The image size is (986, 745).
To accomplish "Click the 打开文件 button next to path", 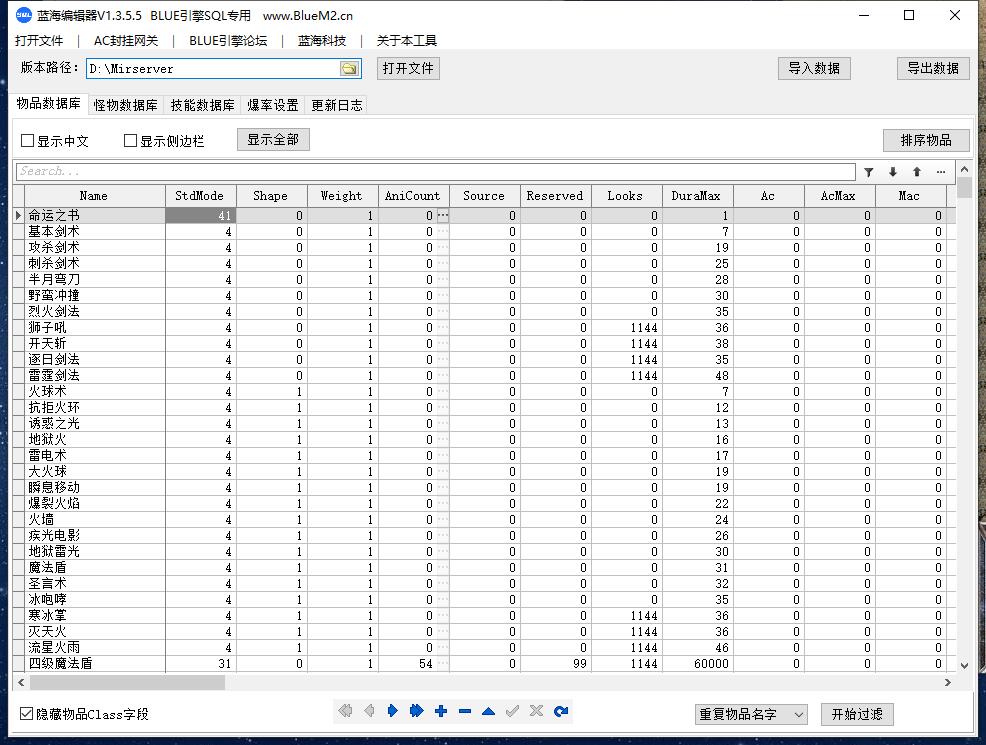I will (x=408, y=68).
